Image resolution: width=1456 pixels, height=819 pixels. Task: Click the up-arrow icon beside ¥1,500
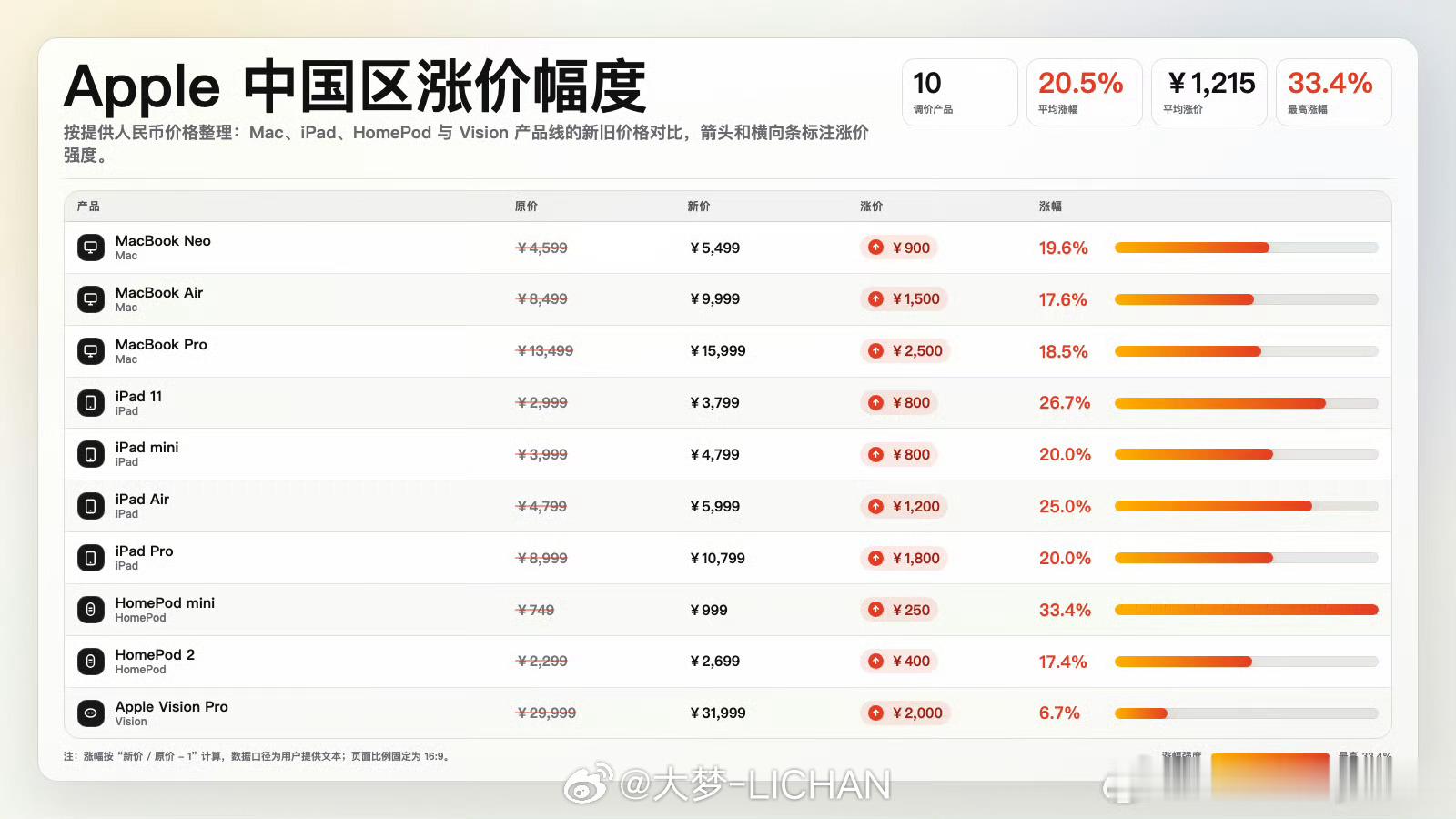875,299
